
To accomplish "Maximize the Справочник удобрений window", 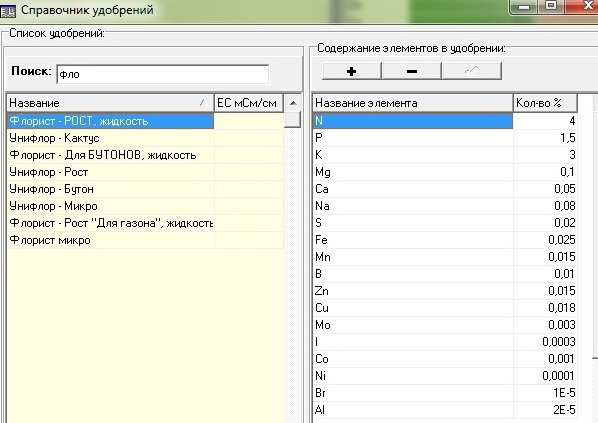I will [x=551, y=6].
